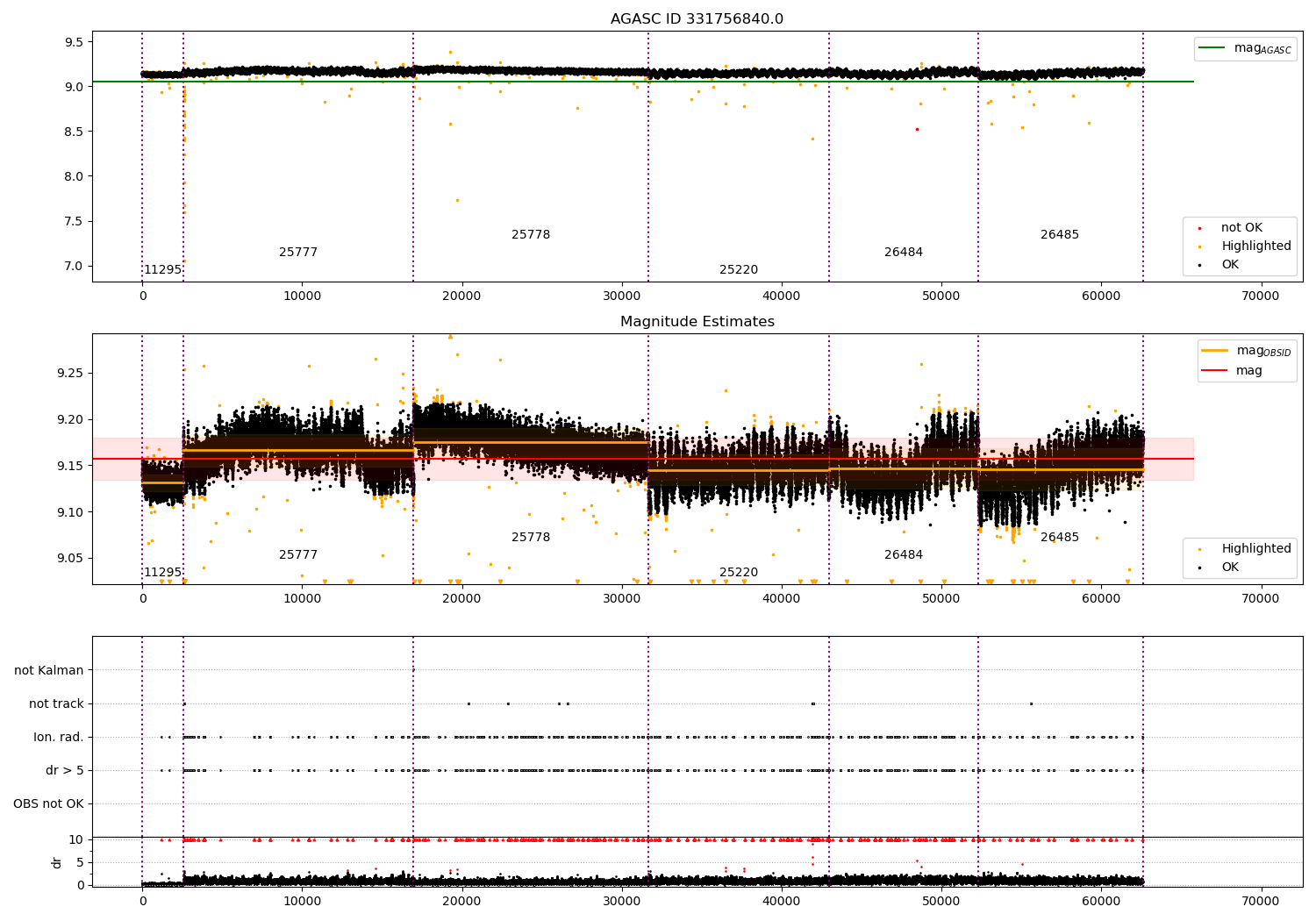Click tick label 5 on the dr axis

coord(80,862)
